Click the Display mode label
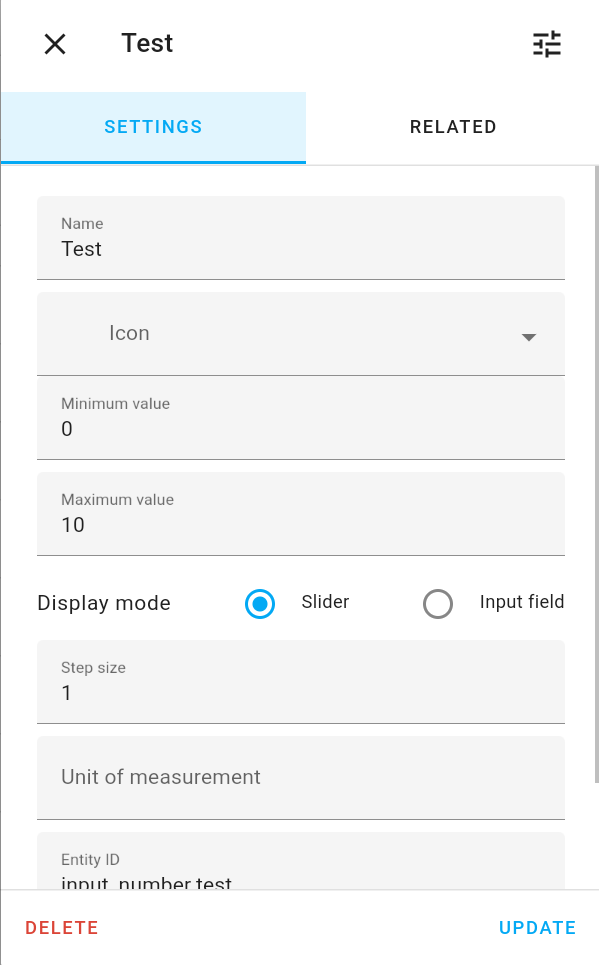The height and width of the screenshot is (965, 599). (103, 603)
